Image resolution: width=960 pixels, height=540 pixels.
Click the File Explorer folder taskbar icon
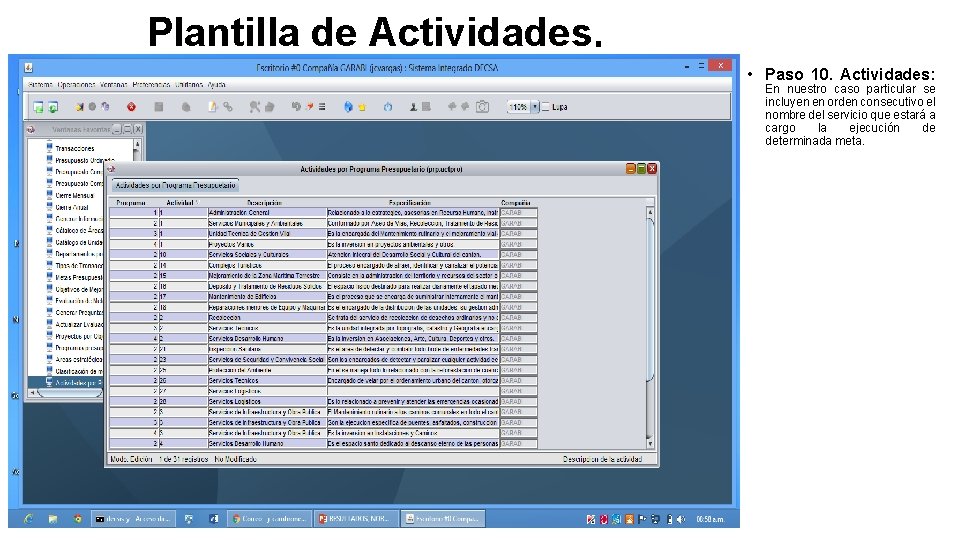(53, 519)
